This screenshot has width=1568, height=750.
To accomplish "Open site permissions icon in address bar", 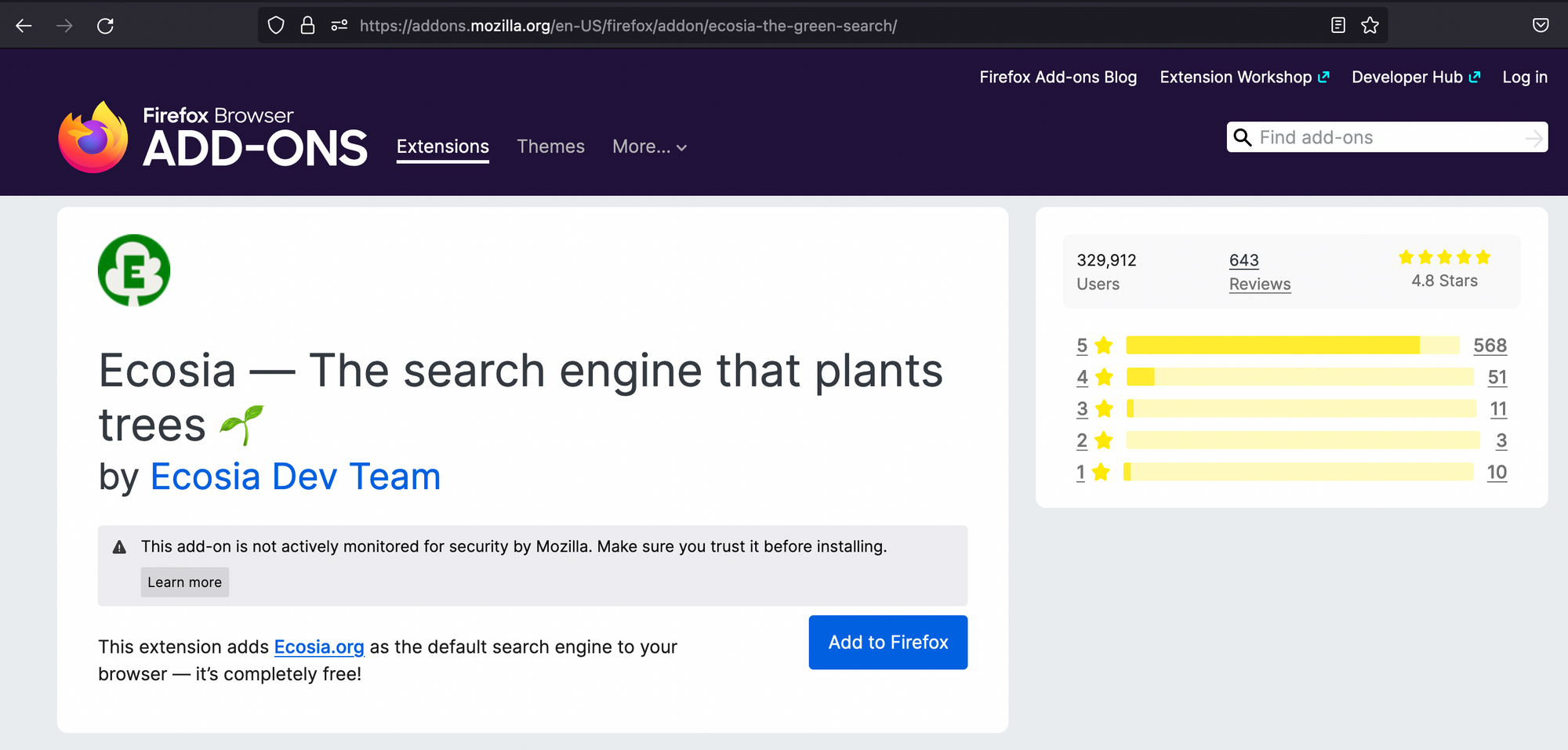I will (x=339, y=26).
